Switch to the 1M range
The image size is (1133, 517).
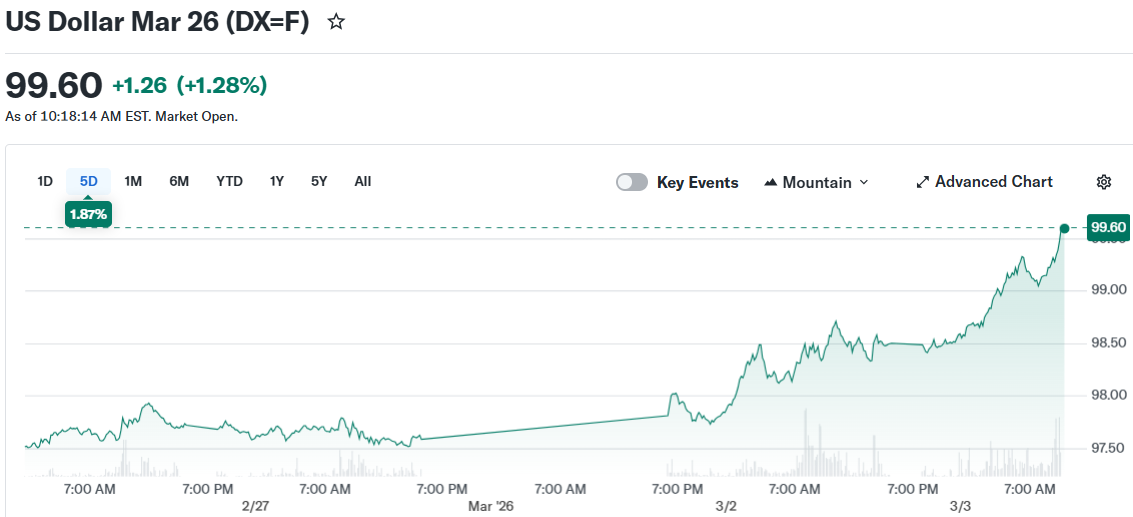pyautogui.click(x=133, y=181)
